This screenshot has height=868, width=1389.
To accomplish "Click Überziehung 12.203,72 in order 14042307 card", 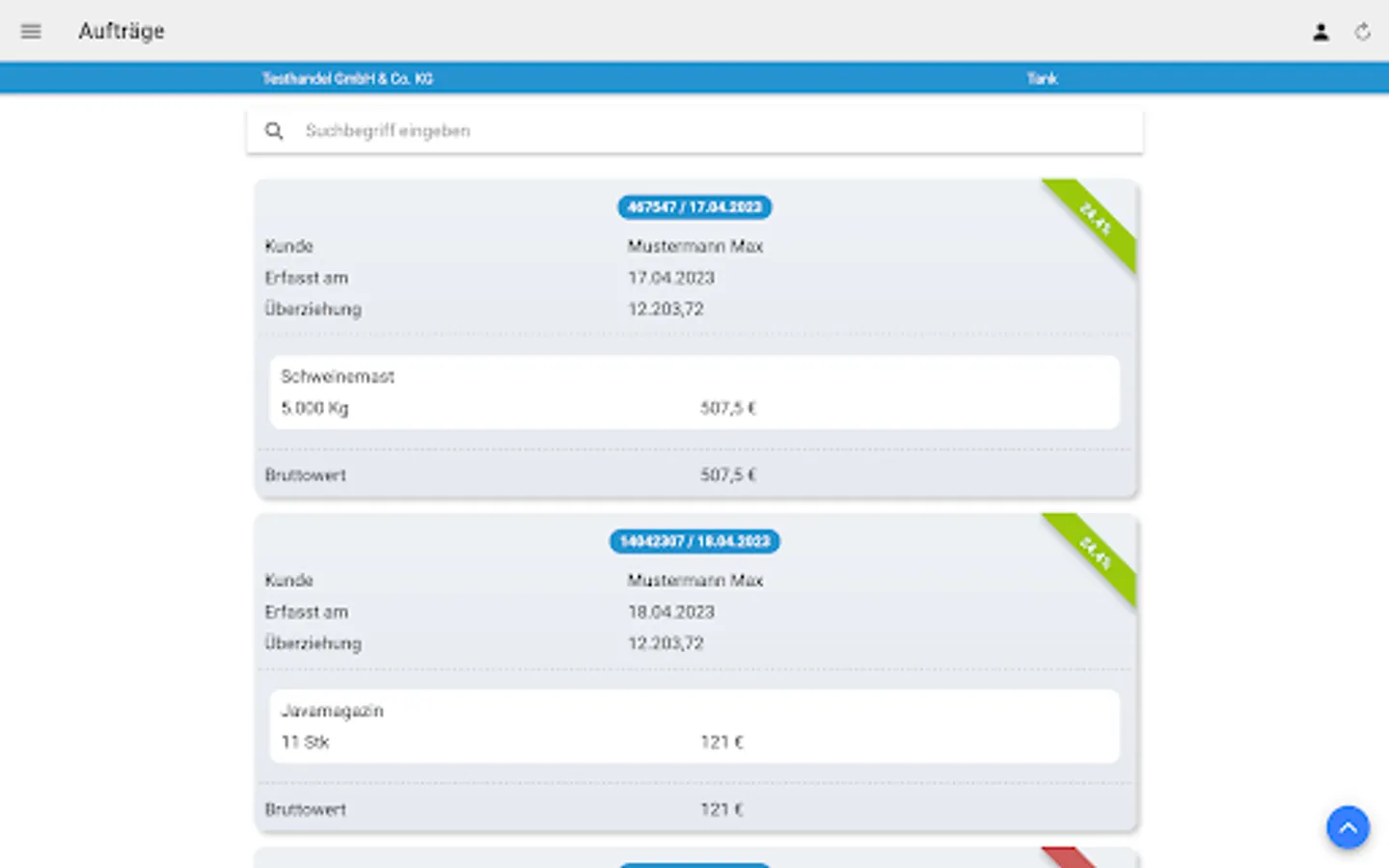I will point(666,642).
